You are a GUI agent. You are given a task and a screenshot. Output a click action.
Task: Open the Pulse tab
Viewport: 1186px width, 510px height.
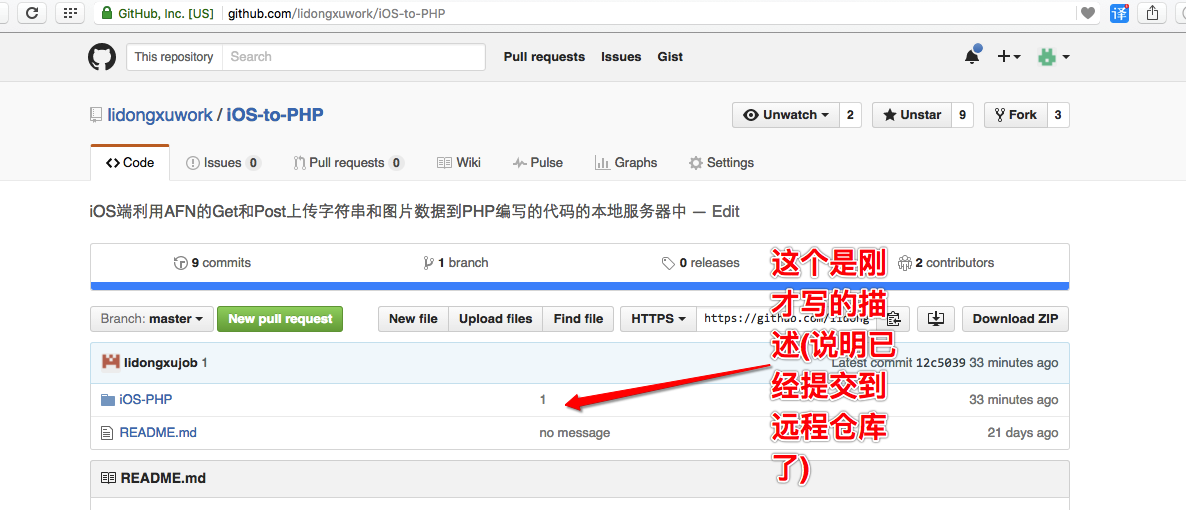point(537,163)
